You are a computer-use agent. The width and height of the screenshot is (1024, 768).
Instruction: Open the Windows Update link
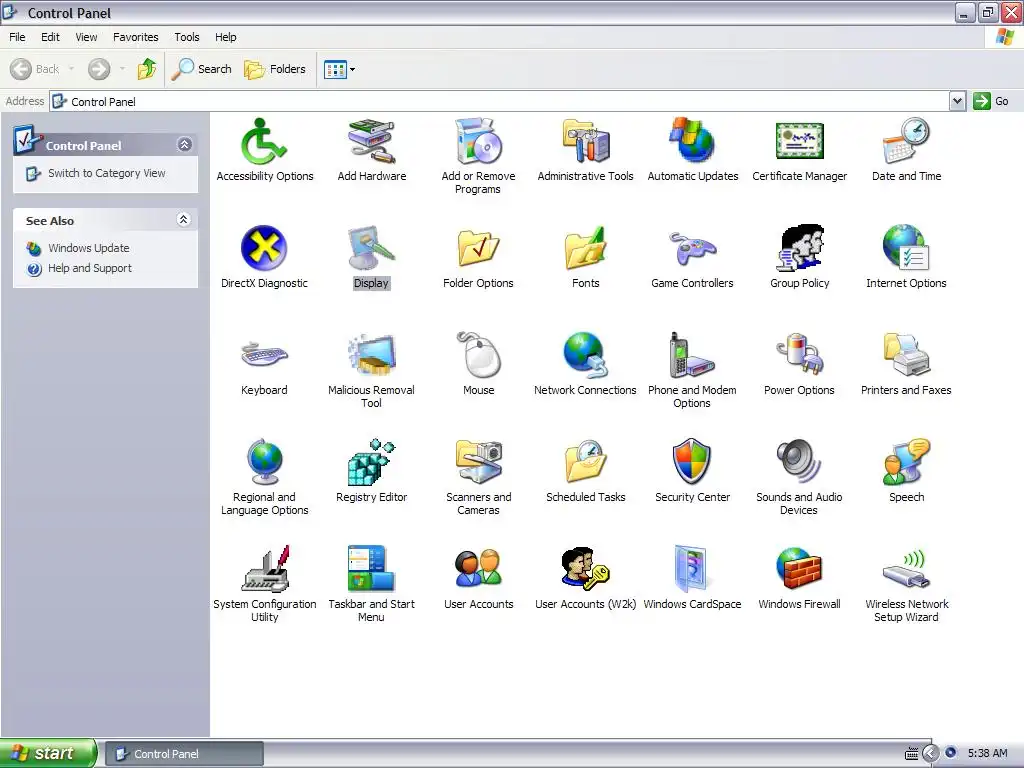click(89, 248)
